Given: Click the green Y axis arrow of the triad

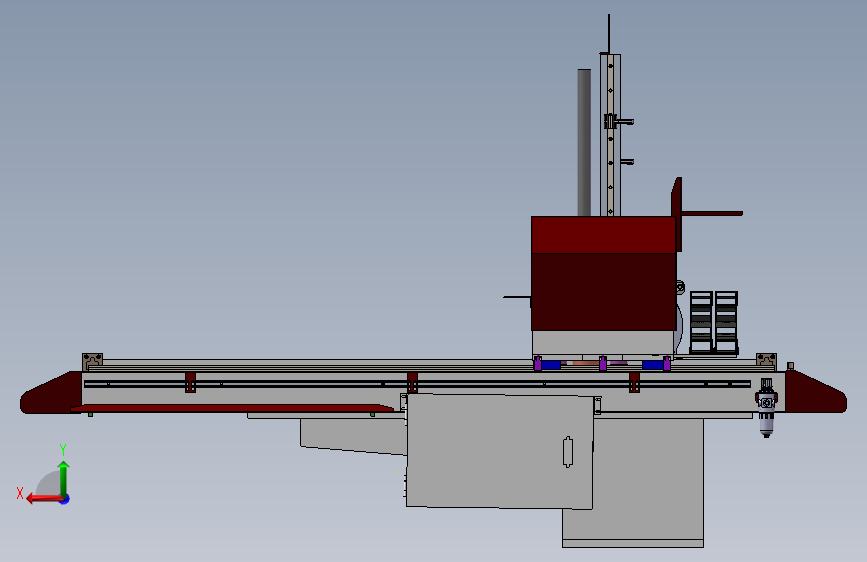Looking at the screenshot, I should [x=64, y=478].
